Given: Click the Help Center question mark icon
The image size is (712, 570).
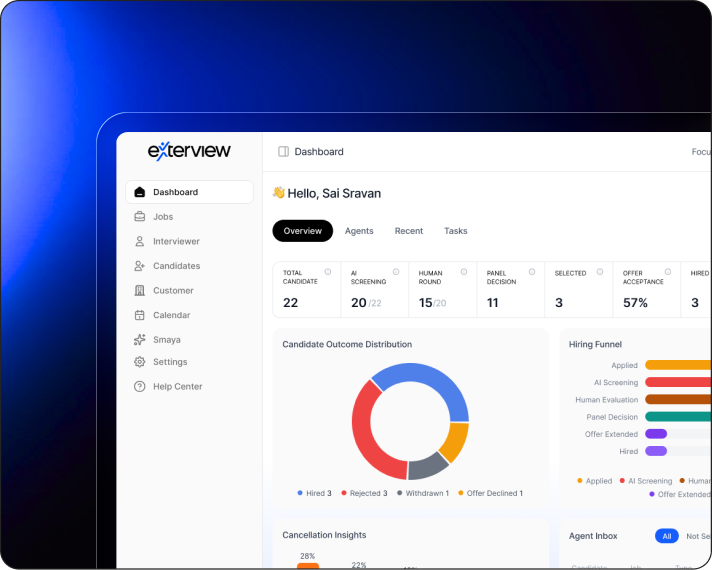Looking at the screenshot, I should point(140,387).
